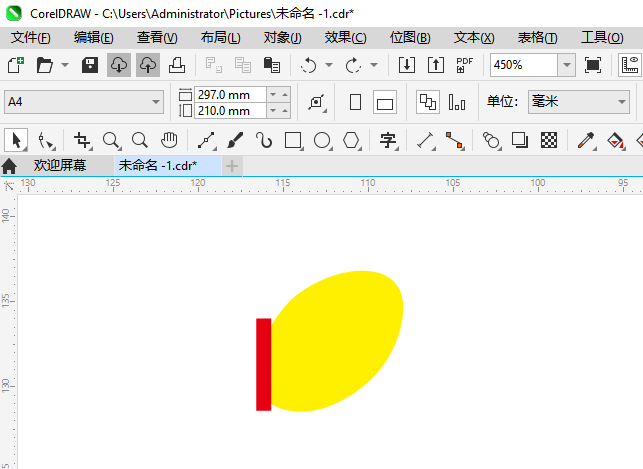The height and width of the screenshot is (469, 643).
Task: Select the Crop tool
Action: [82, 141]
